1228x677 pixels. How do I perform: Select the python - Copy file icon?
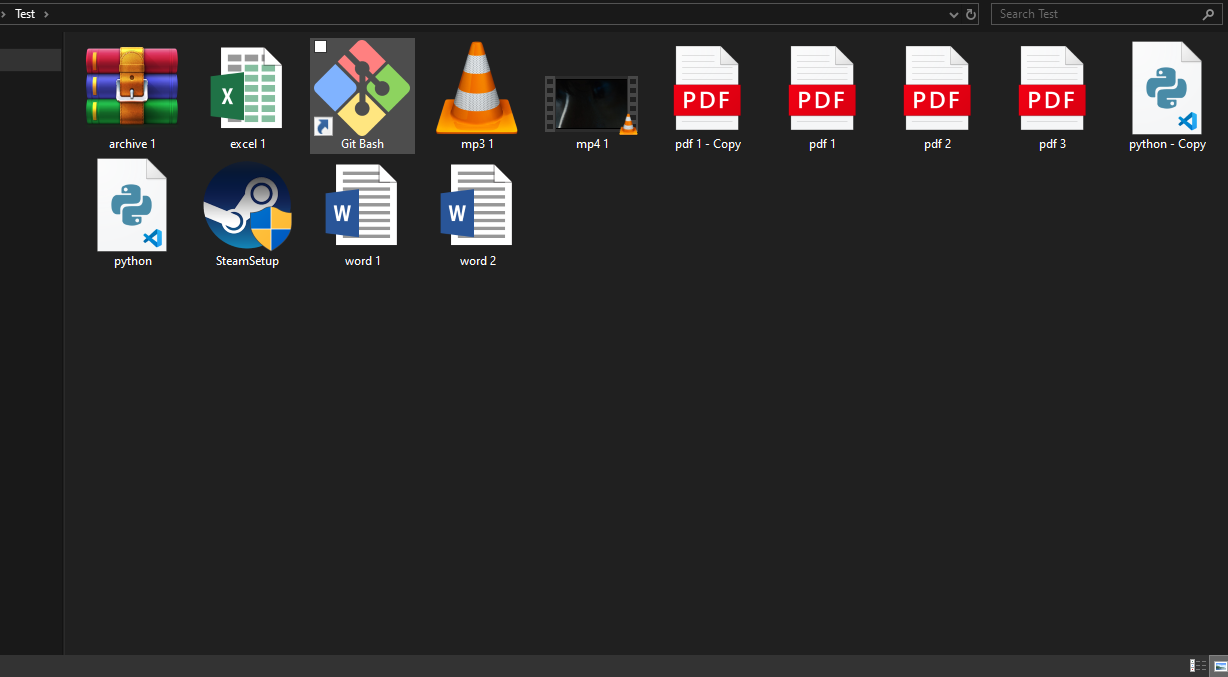1167,88
